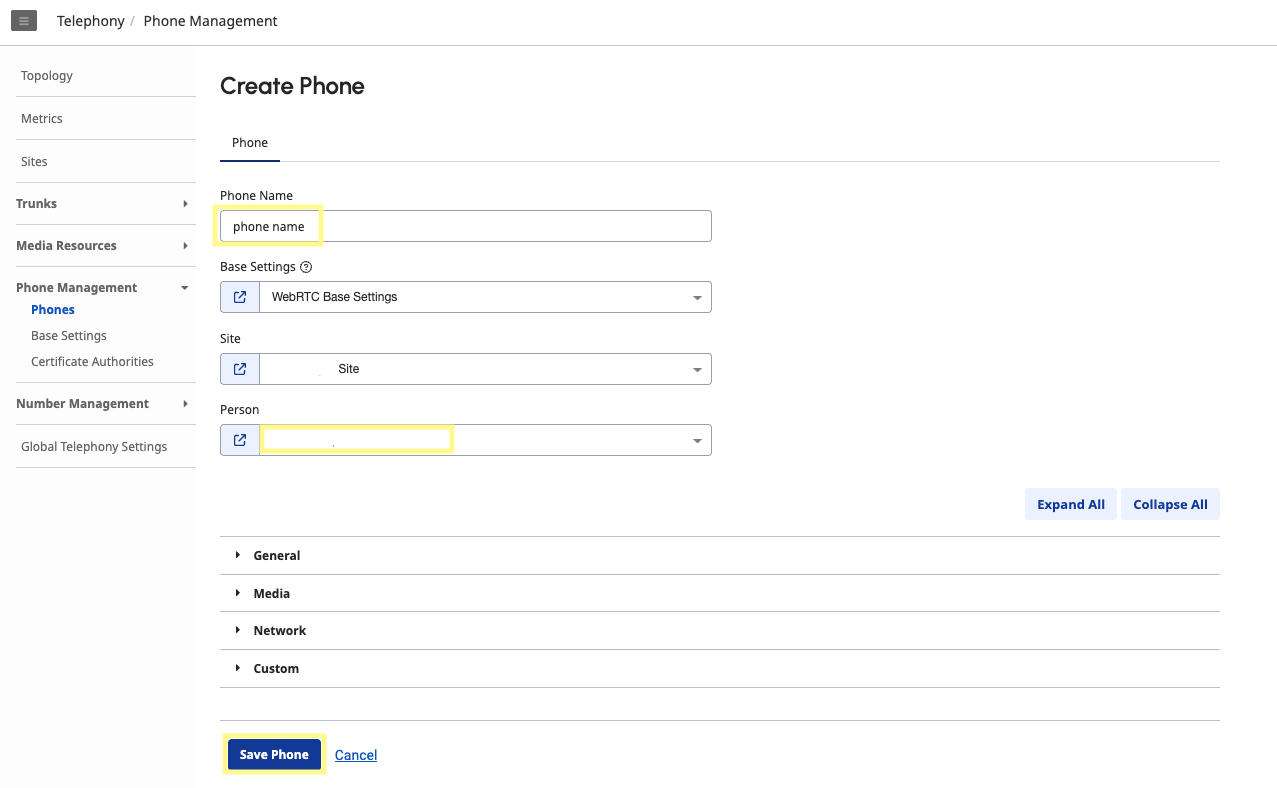
Task: Open WebRTC Base Settings dropdown
Action: pyautogui.click(x=696, y=298)
